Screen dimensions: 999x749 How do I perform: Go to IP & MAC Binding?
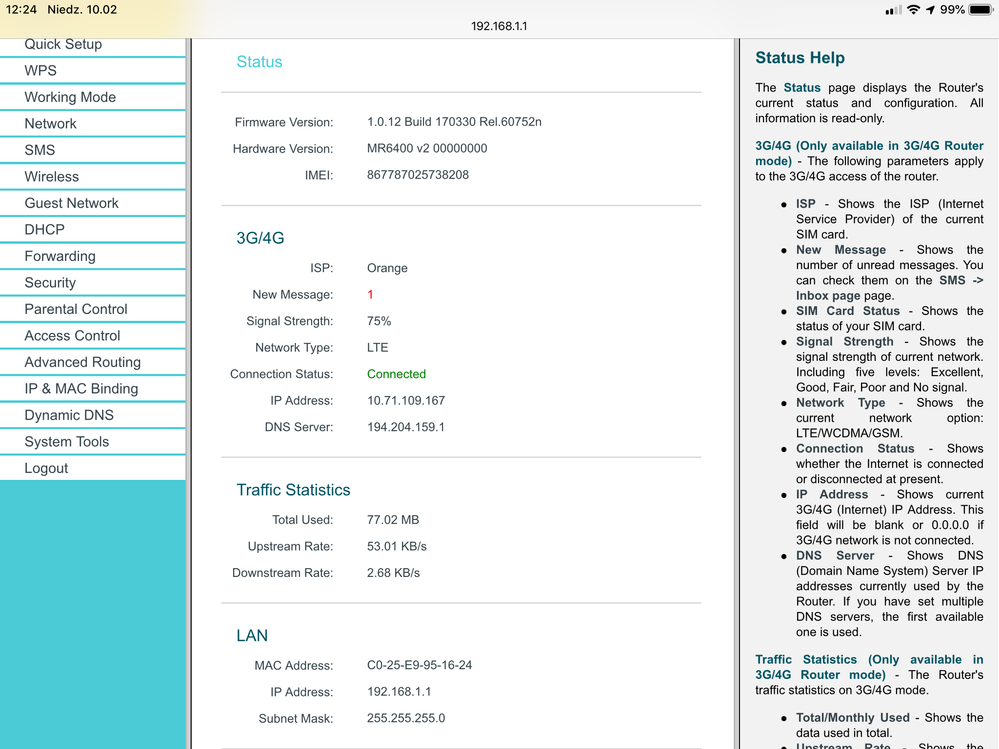point(81,389)
